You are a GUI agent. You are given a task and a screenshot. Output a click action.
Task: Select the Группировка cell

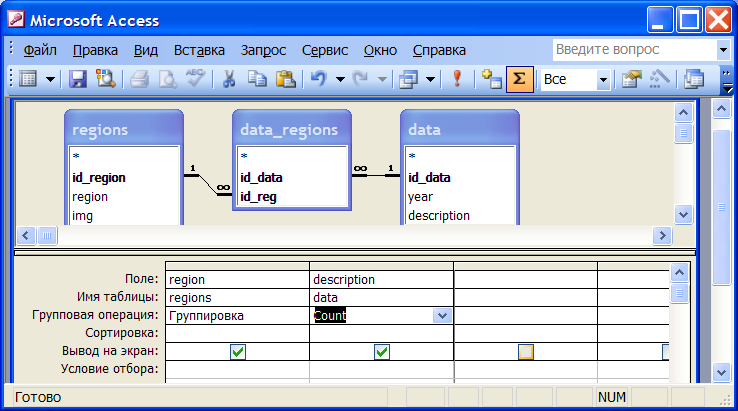237,315
